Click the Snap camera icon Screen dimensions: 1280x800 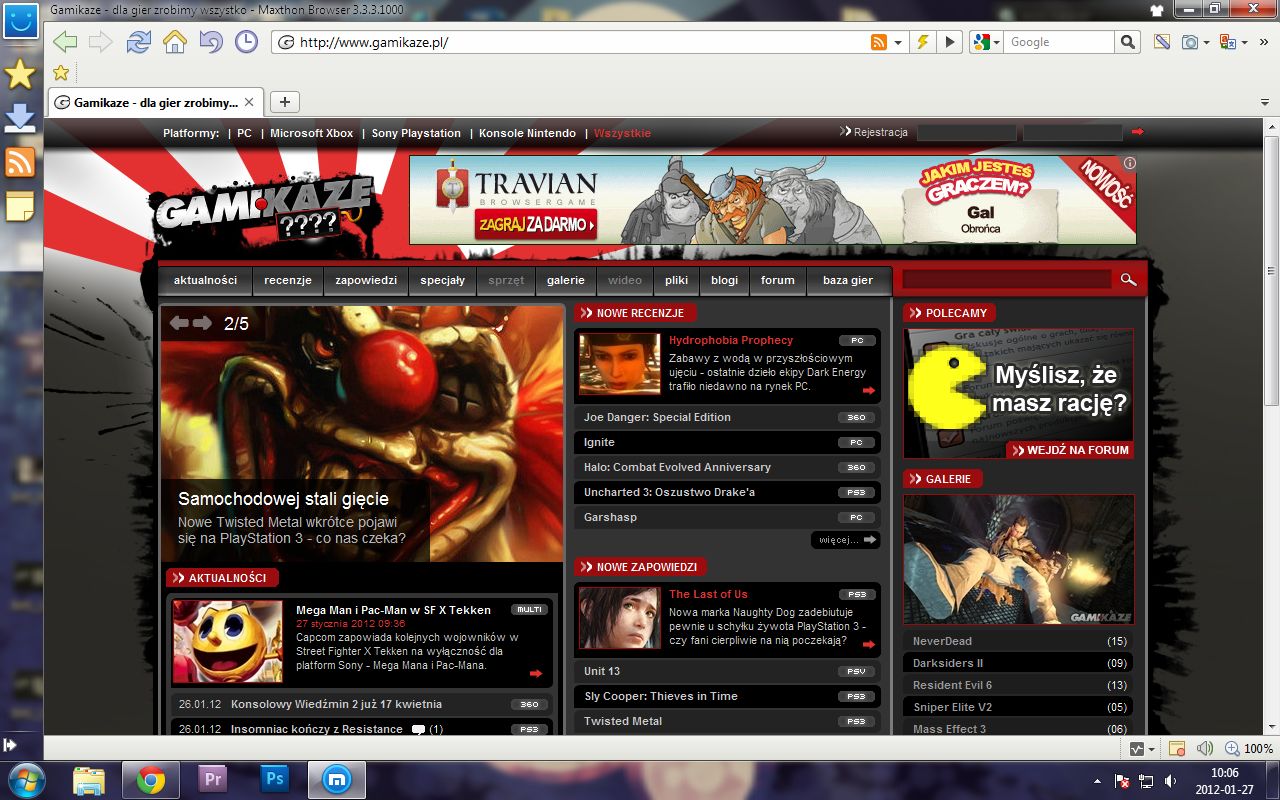(1190, 42)
